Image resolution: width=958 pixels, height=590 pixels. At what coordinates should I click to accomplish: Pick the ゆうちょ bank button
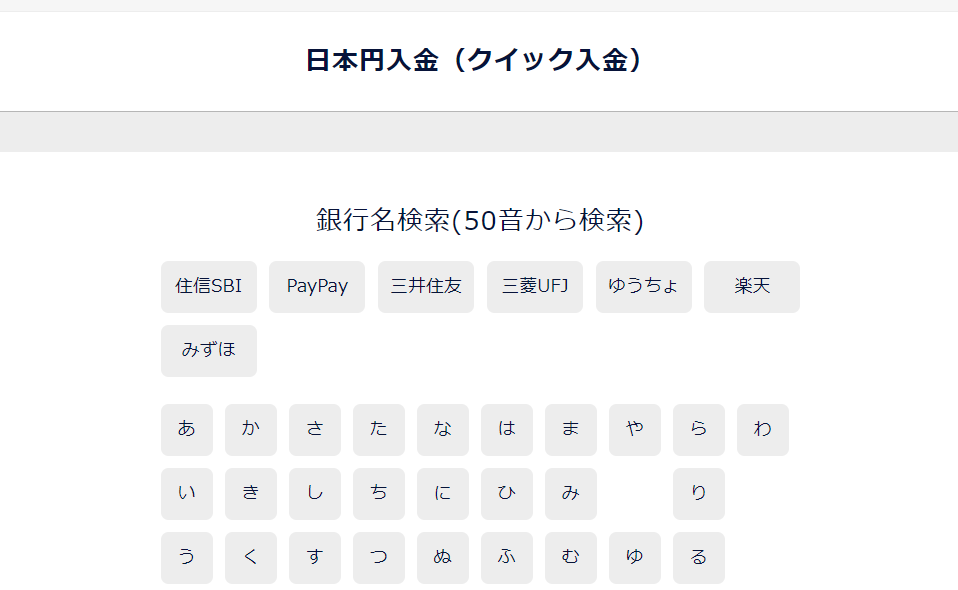coord(644,287)
